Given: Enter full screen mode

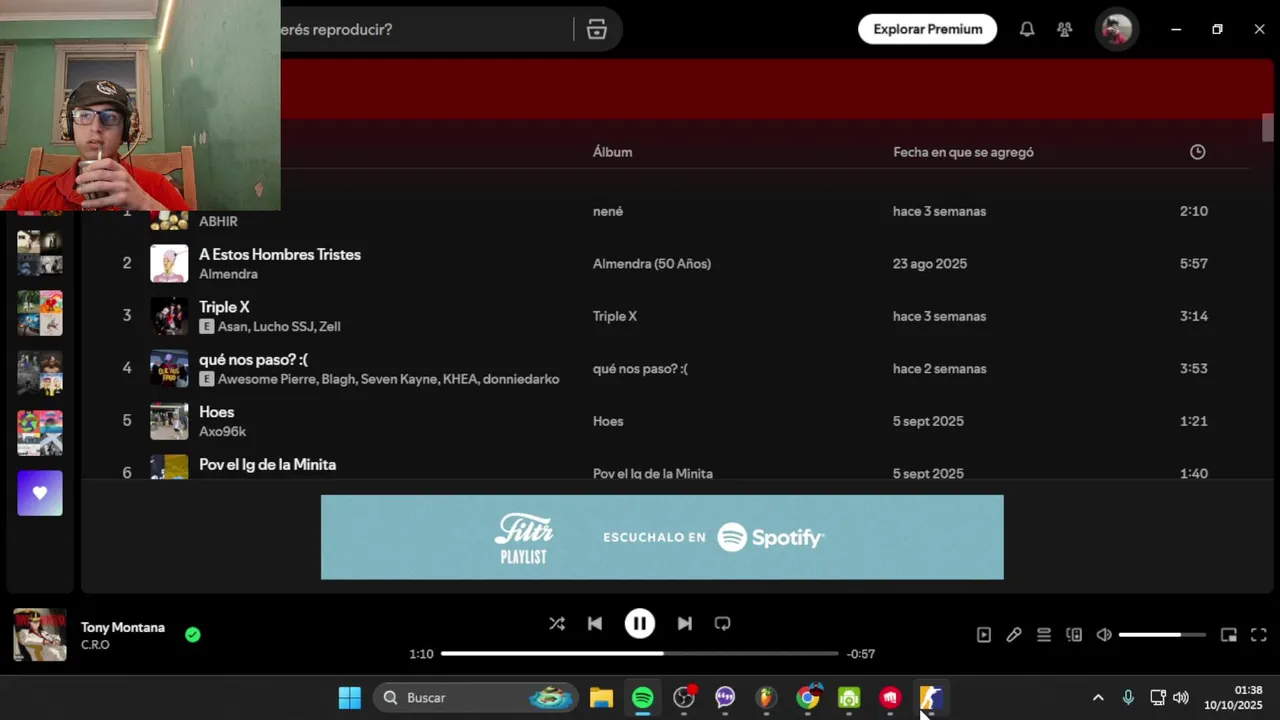Looking at the screenshot, I should pos(1259,635).
